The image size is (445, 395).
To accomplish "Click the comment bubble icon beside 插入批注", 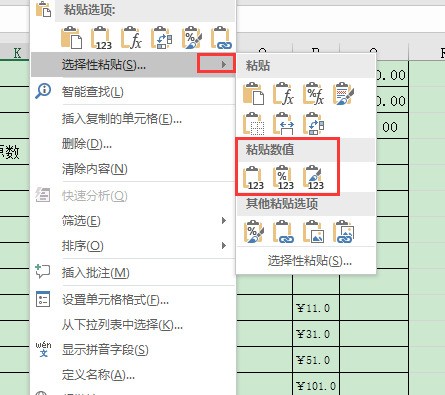I will coord(43,272).
